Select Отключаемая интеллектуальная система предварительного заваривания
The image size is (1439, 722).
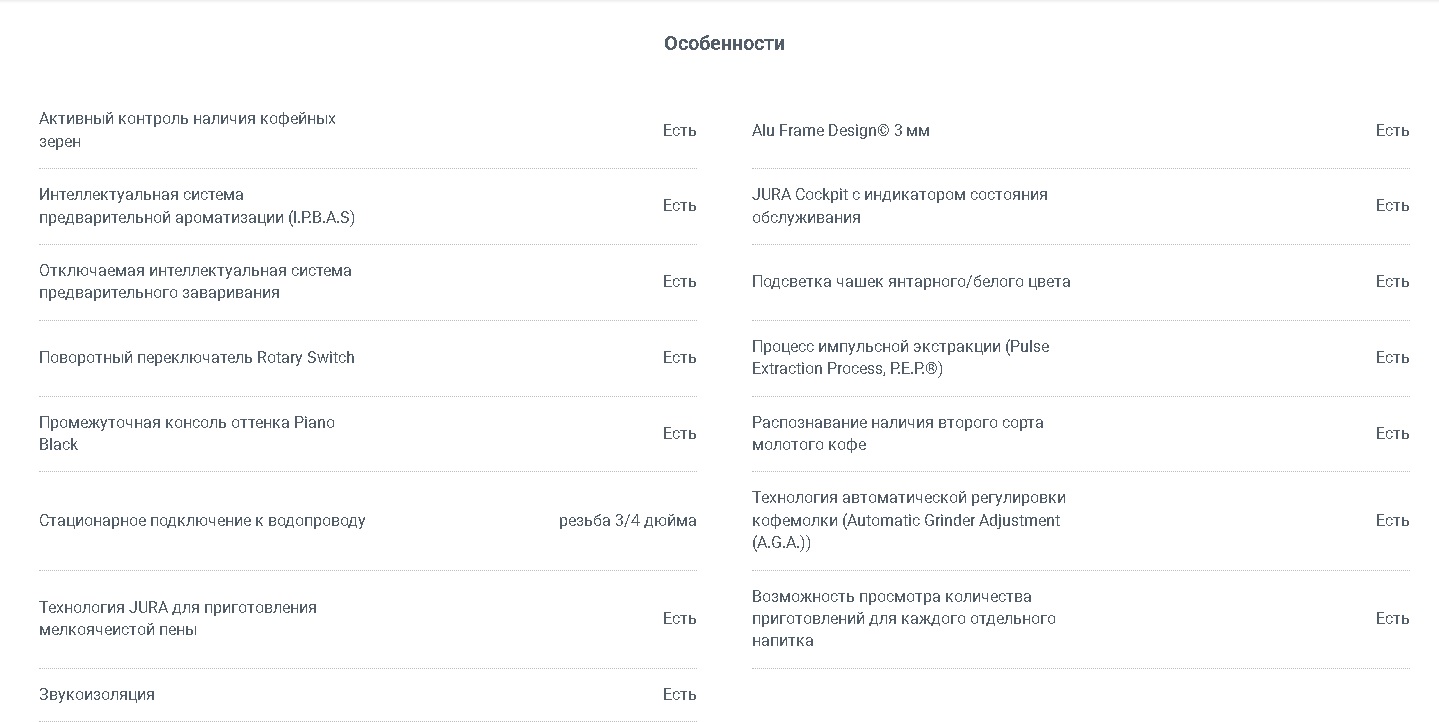[195, 282]
